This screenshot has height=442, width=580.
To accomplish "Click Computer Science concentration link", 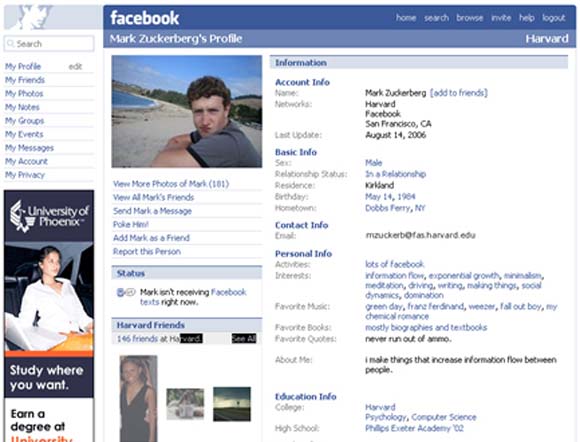I will tap(444, 417).
